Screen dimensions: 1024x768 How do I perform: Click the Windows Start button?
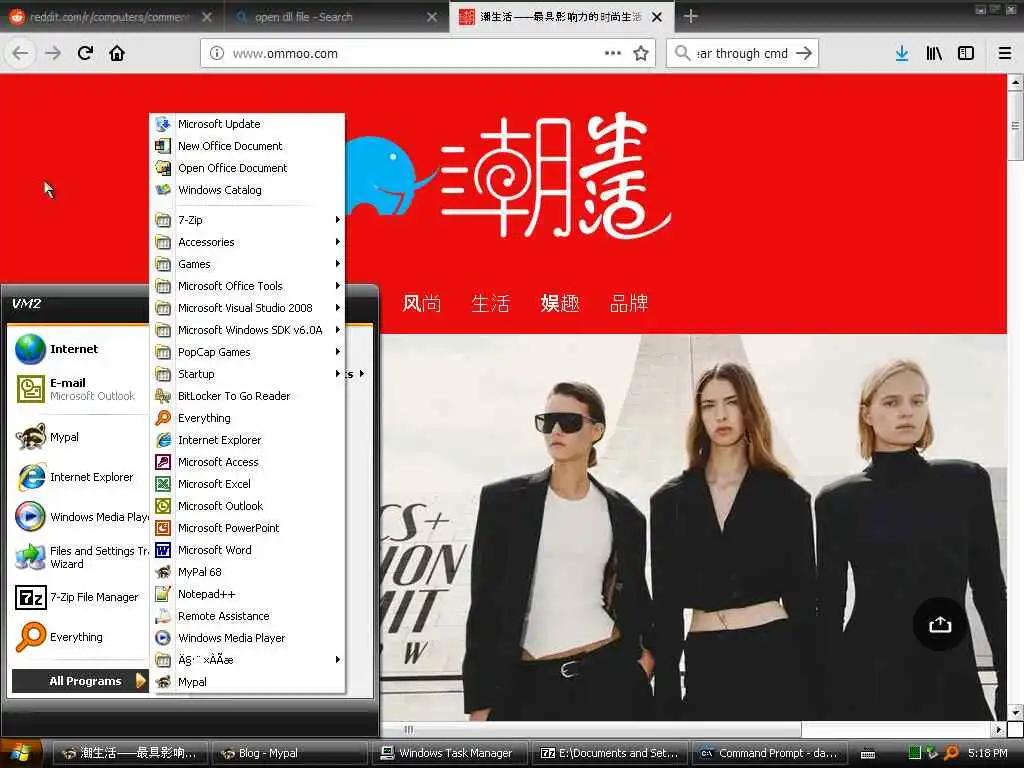coord(21,753)
